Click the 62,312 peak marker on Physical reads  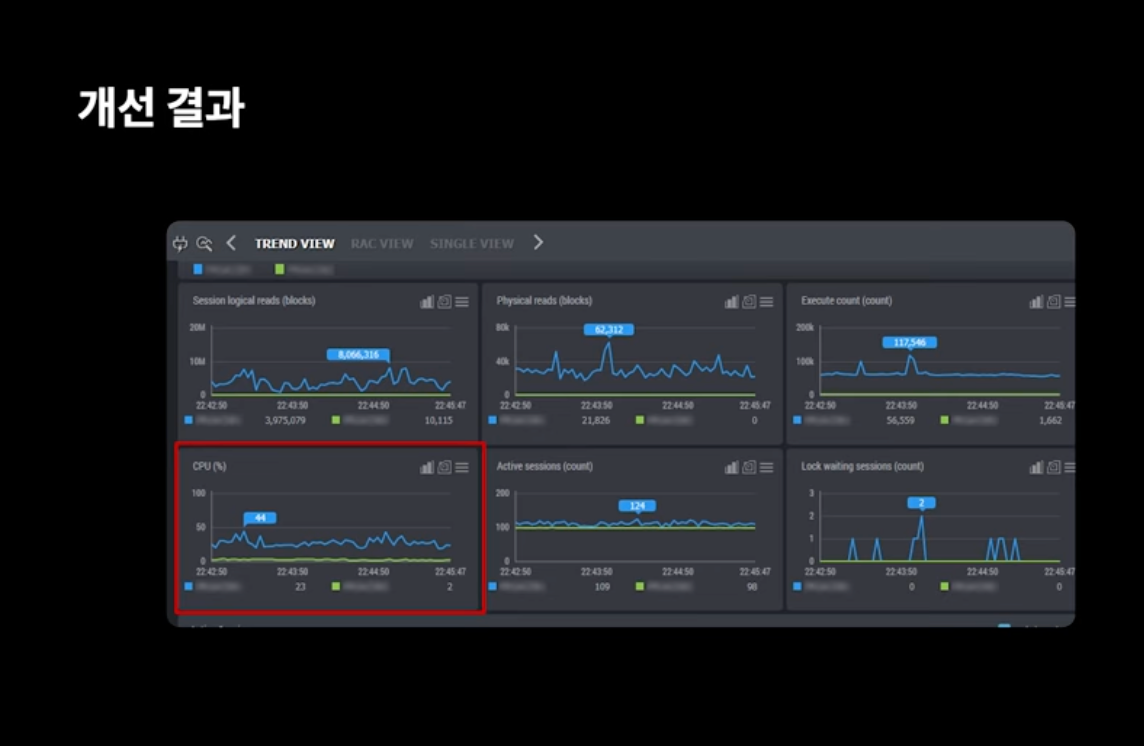(x=608, y=330)
